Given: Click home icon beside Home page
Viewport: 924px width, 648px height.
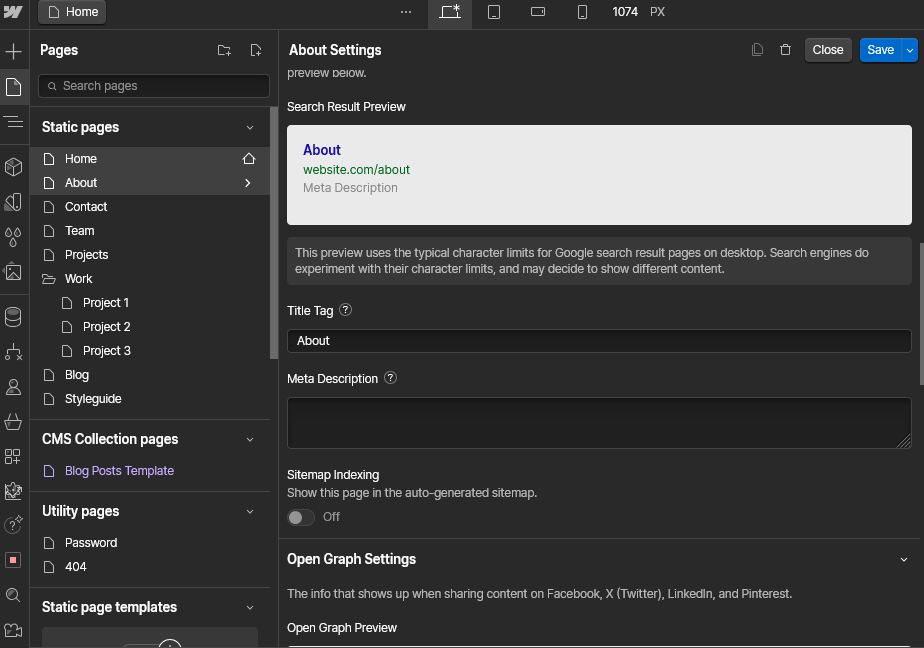Looking at the screenshot, I should coord(249,158).
